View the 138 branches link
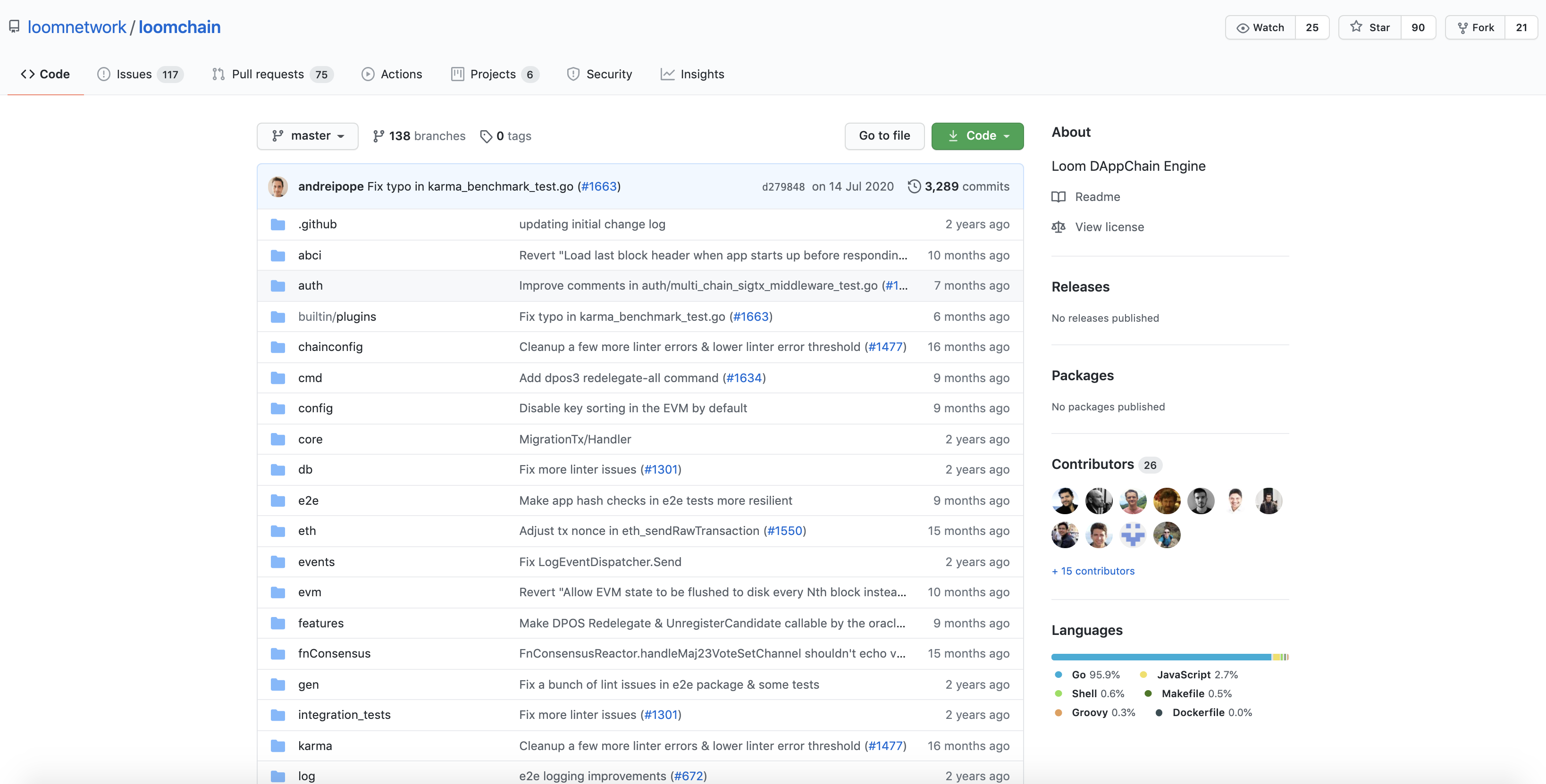 [419, 136]
